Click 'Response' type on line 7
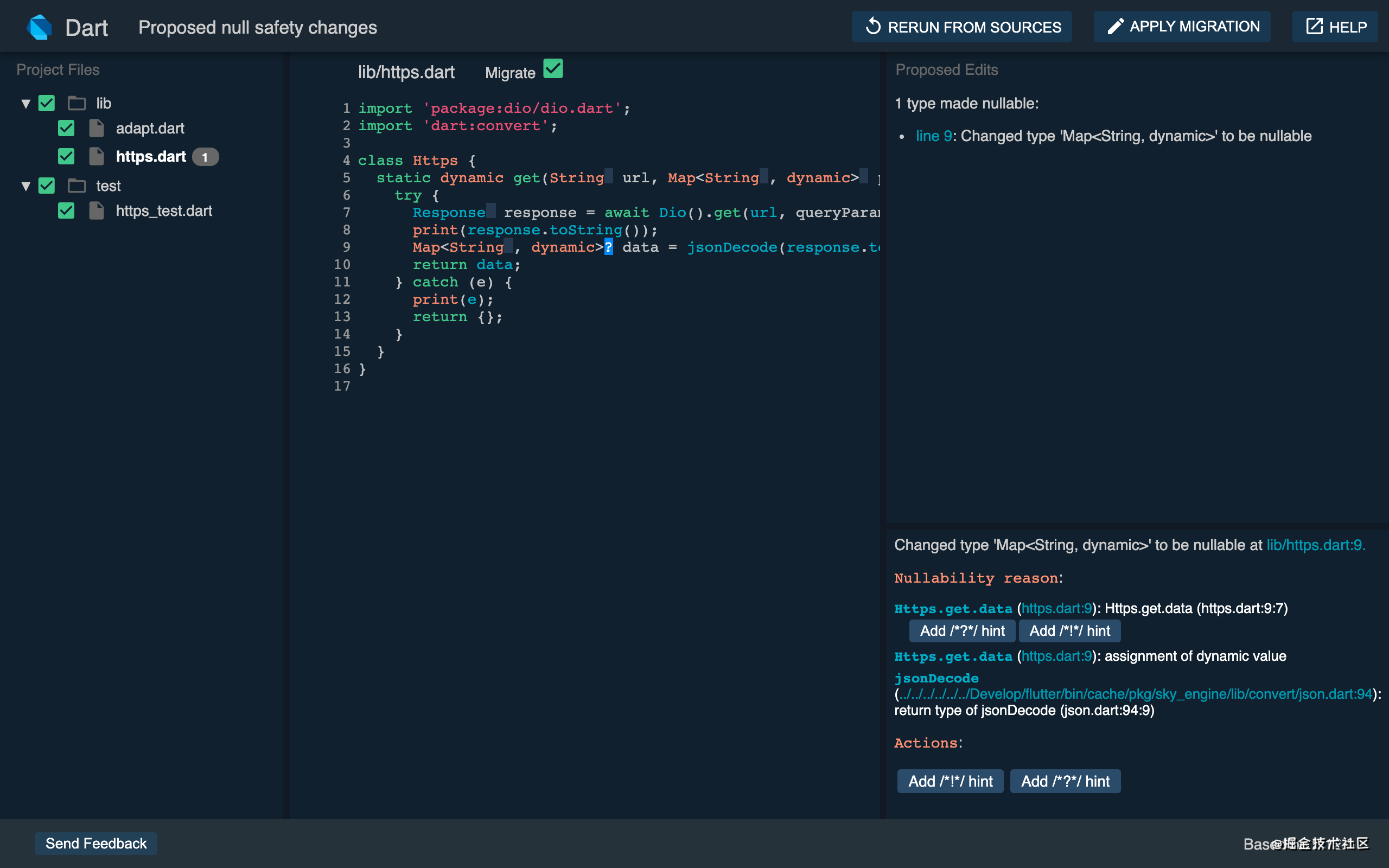The image size is (1389, 868). click(449, 213)
